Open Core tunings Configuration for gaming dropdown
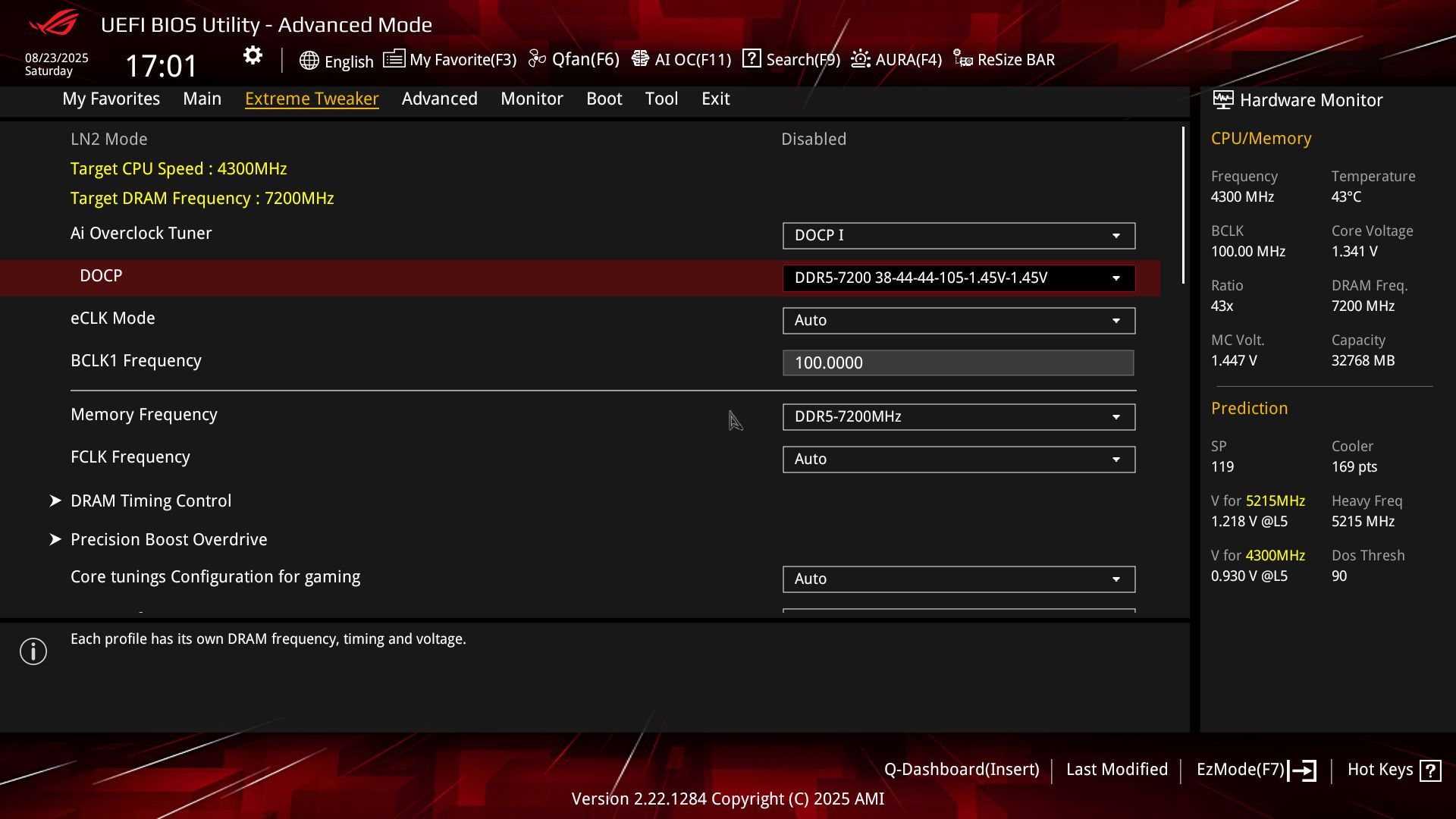This screenshot has height=819, width=1456. [x=959, y=579]
